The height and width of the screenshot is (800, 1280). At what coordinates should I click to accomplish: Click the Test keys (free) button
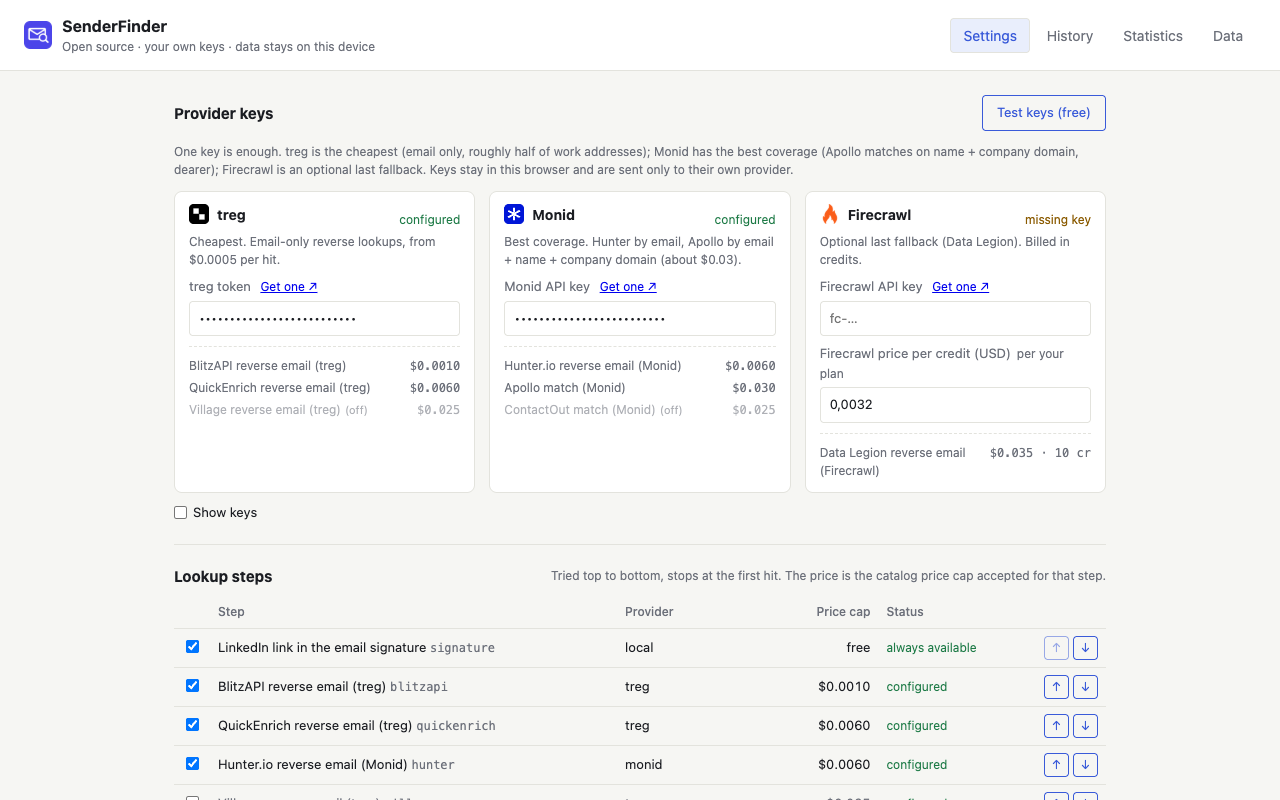pyautogui.click(x=1044, y=113)
